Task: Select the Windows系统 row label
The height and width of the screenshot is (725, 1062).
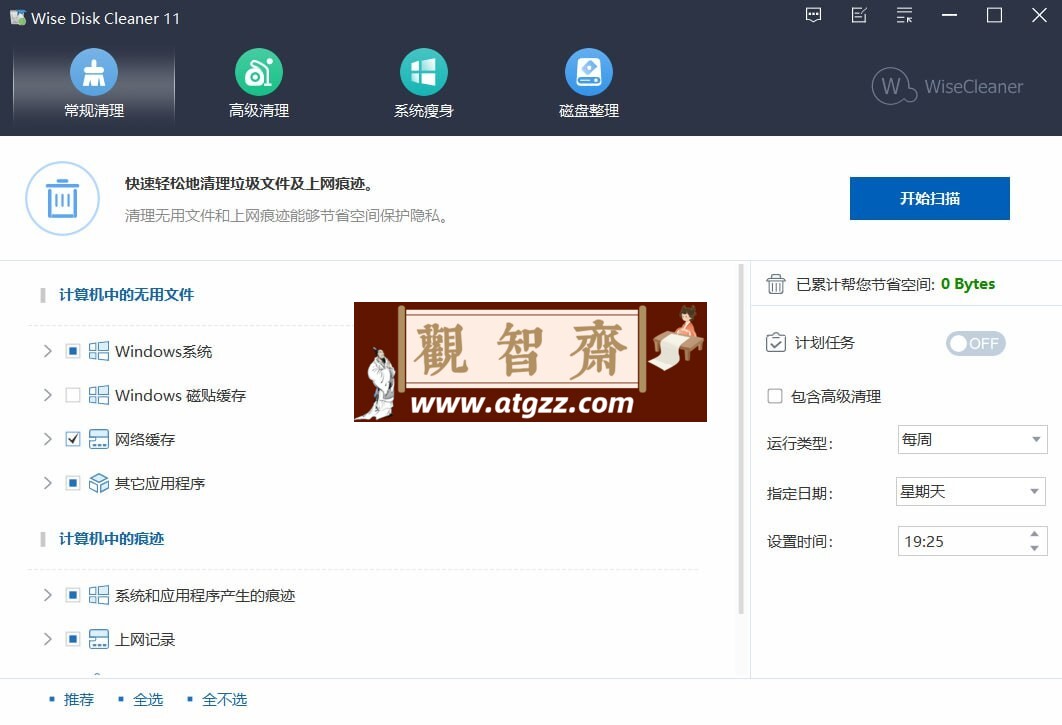Action: tap(163, 352)
